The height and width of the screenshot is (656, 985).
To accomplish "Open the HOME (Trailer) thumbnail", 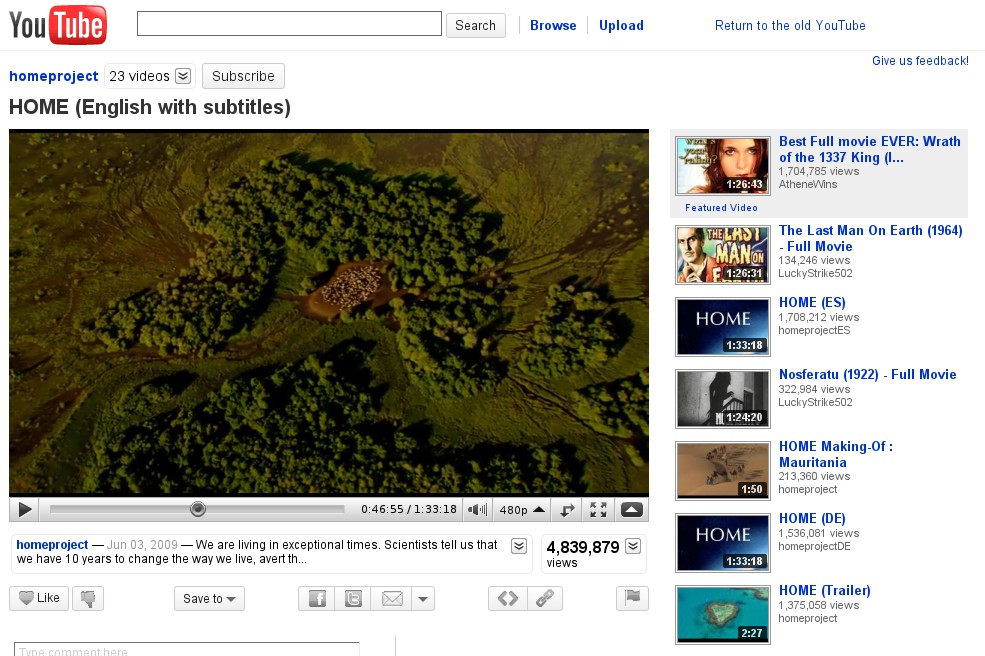I will tap(722, 615).
